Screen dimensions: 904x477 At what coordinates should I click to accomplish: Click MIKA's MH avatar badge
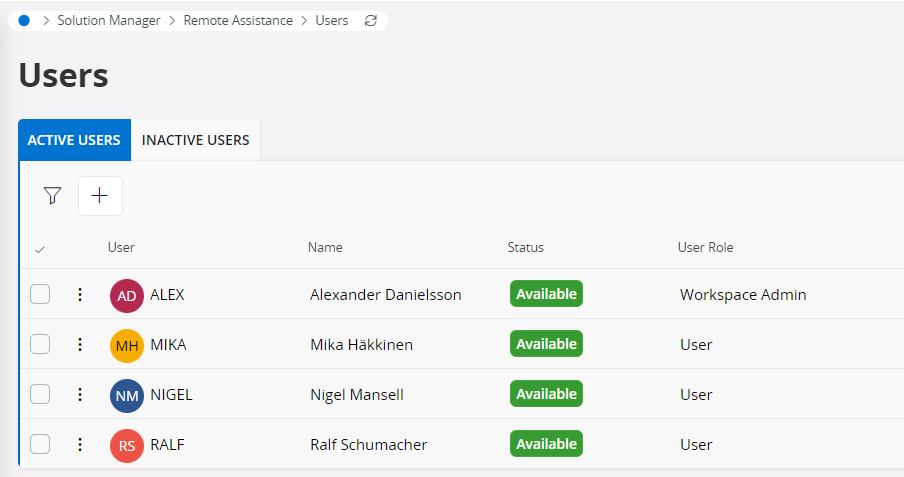click(127, 345)
